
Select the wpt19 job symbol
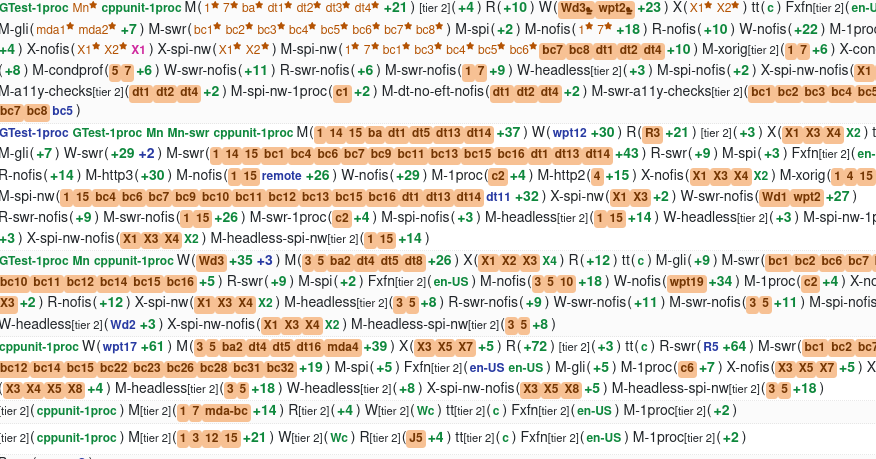coord(687,282)
